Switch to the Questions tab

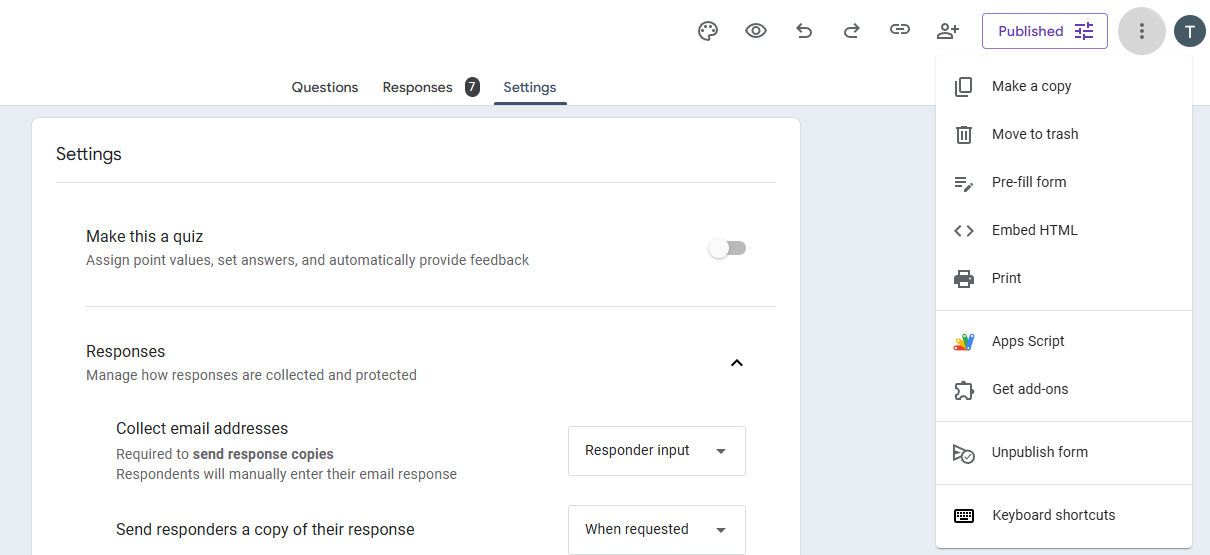click(325, 87)
